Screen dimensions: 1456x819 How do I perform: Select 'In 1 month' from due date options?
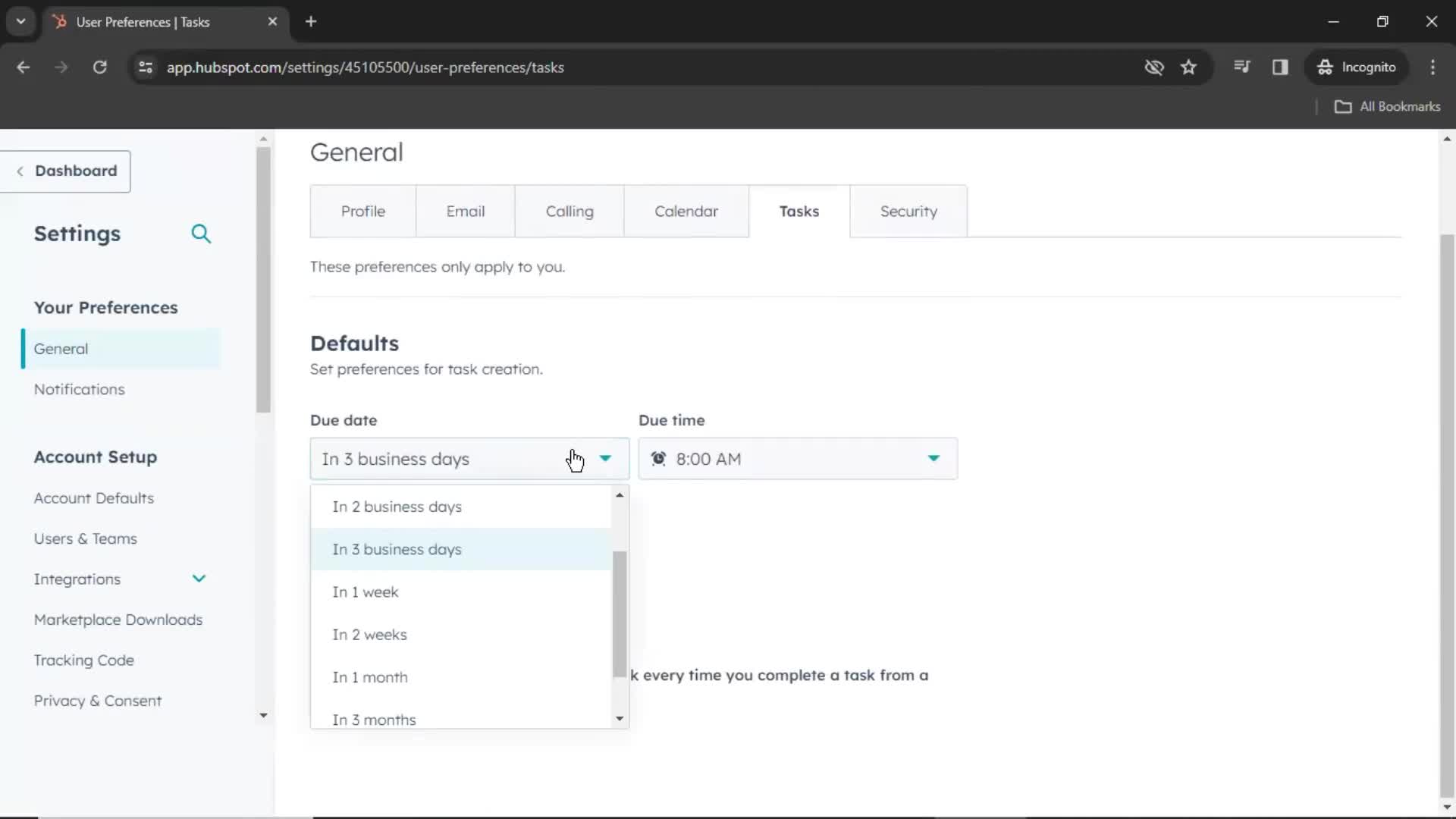[370, 676]
